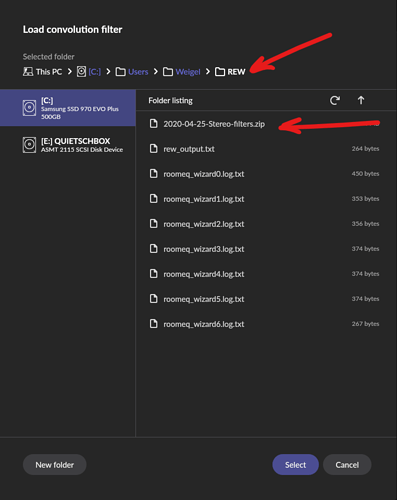Click the disk icon of QUIETSCHBOX drive

[x=29, y=145]
